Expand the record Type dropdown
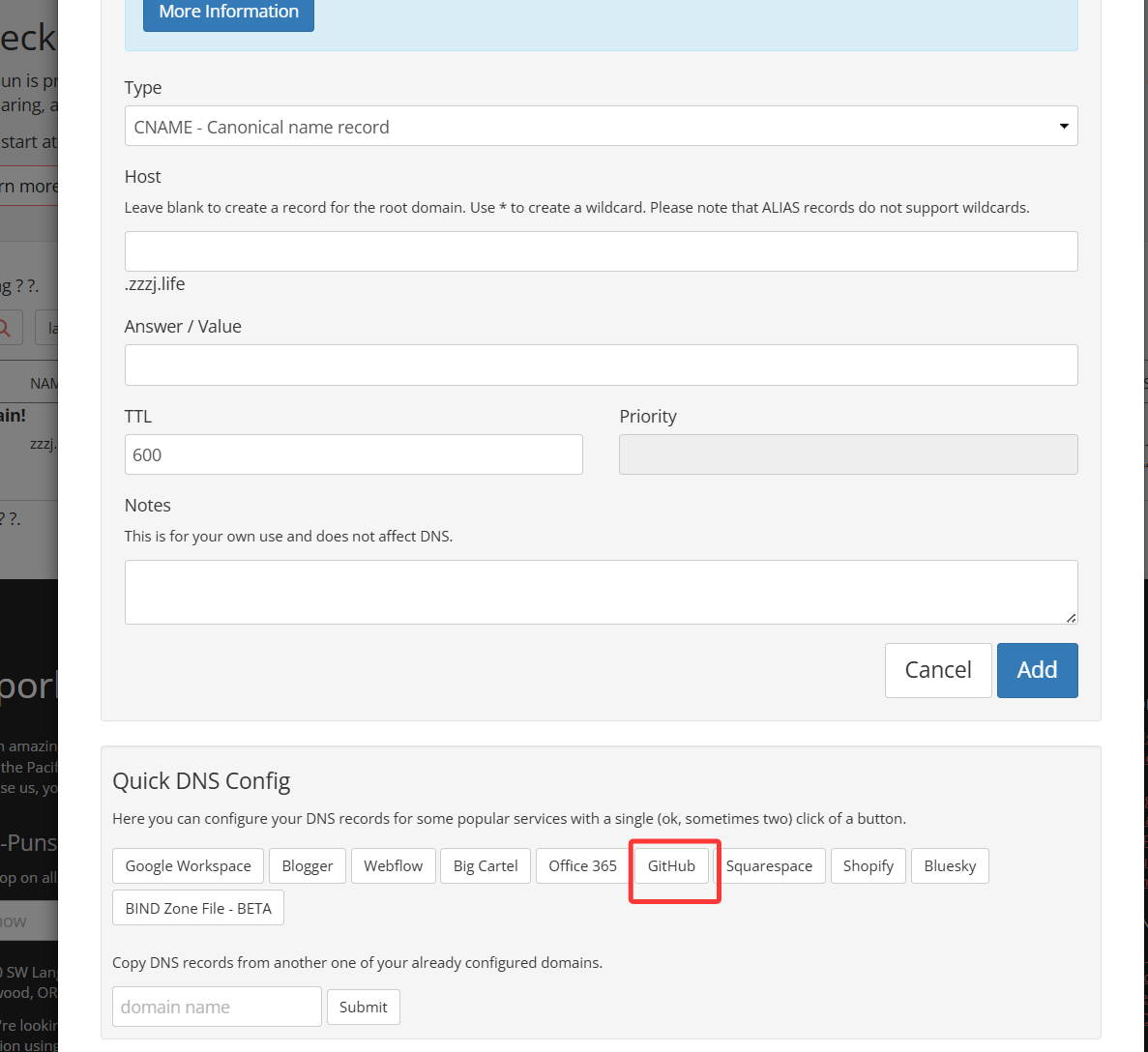 click(602, 126)
